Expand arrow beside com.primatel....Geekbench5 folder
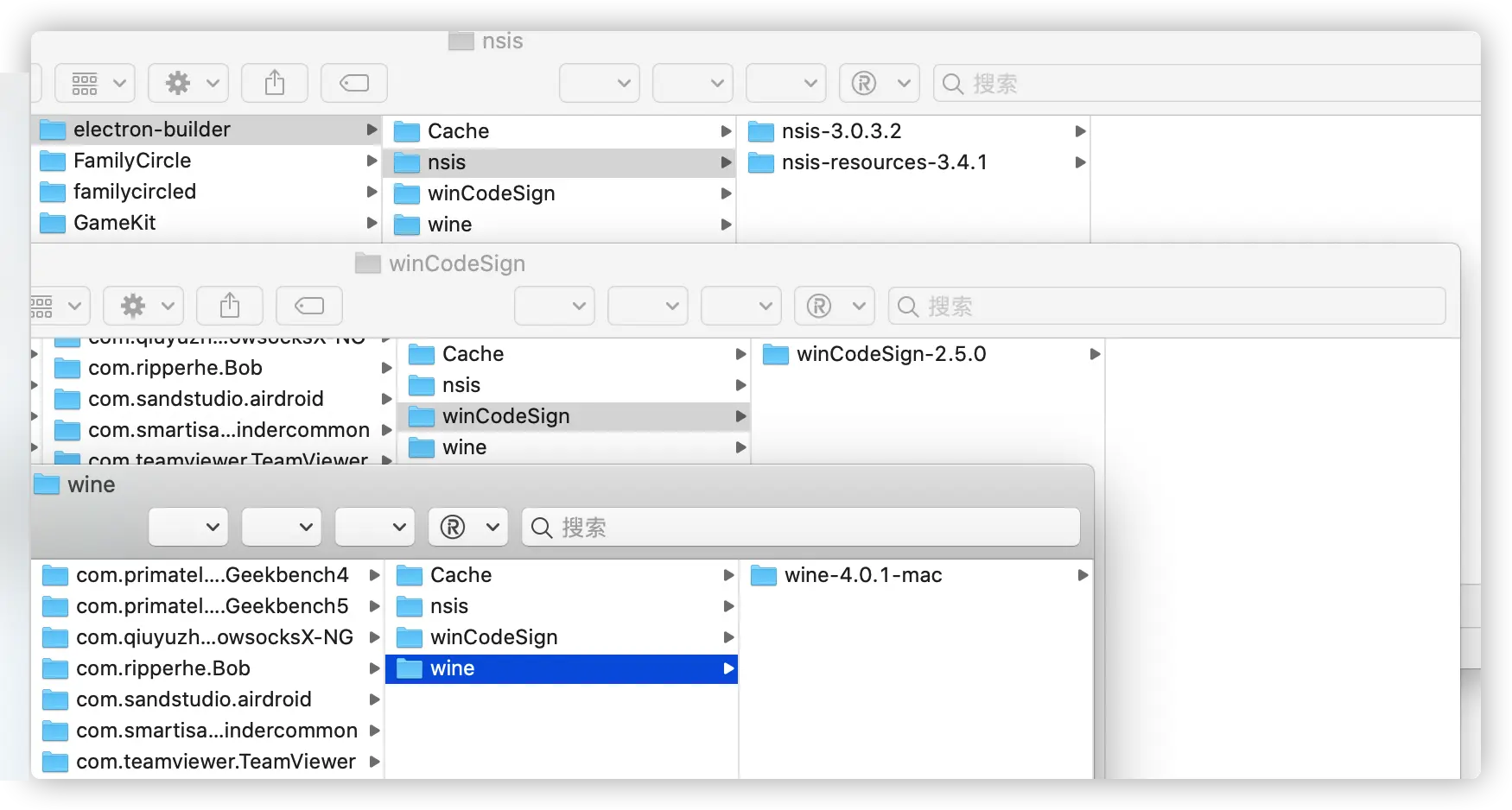Viewport: 1512px width, 810px height. pyautogui.click(x=374, y=606)
